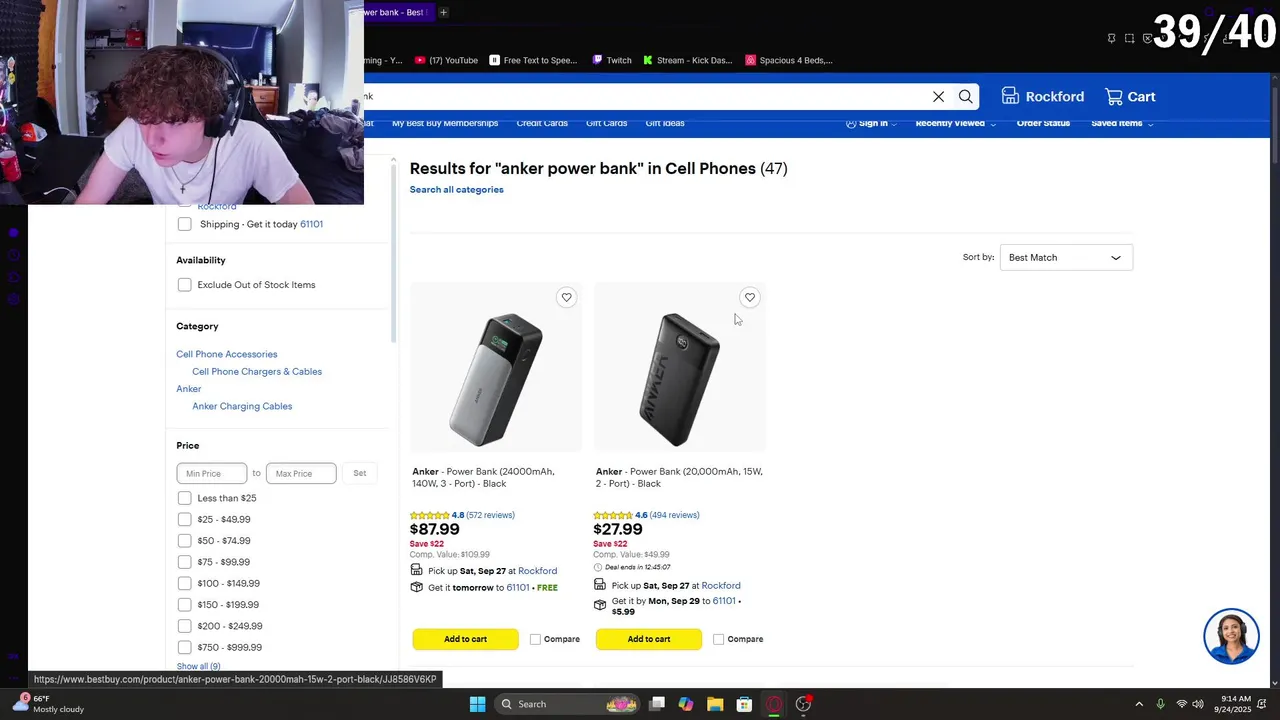Screen dimensions: 1280x720
Task: Tick Compare for the $87.99 power bank
Action: click(x=535, y=639)
